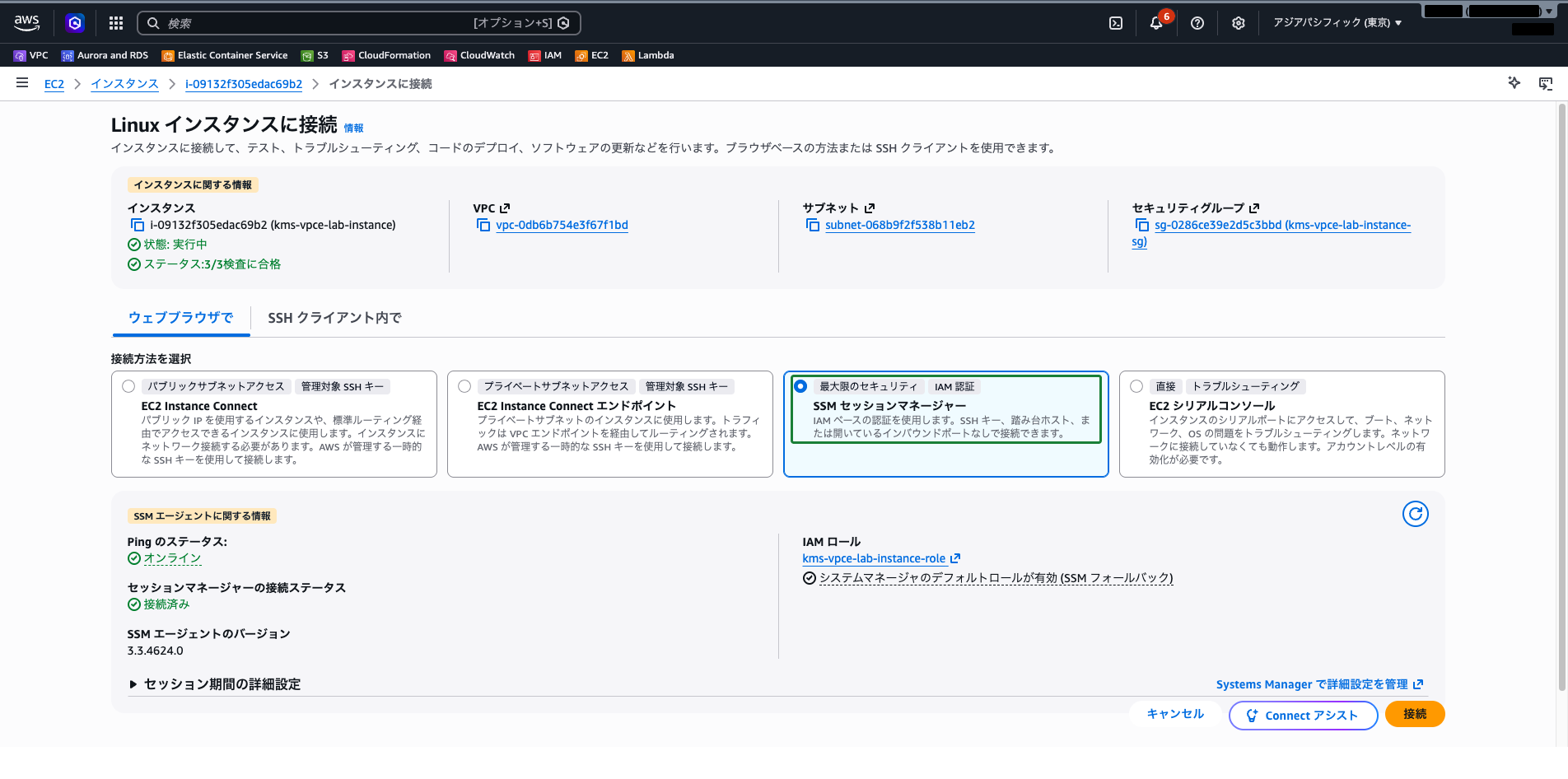
Task: Select EC2 Instance Connect Endpoint option
Action: (464, 386)
